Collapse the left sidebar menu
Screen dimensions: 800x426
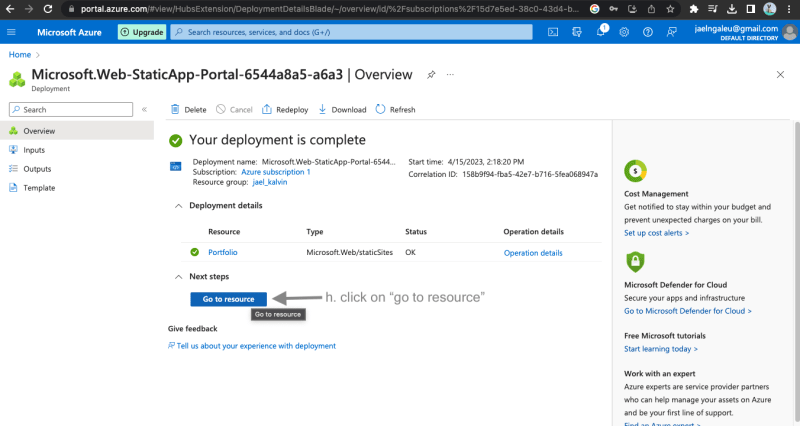(144, 109)
